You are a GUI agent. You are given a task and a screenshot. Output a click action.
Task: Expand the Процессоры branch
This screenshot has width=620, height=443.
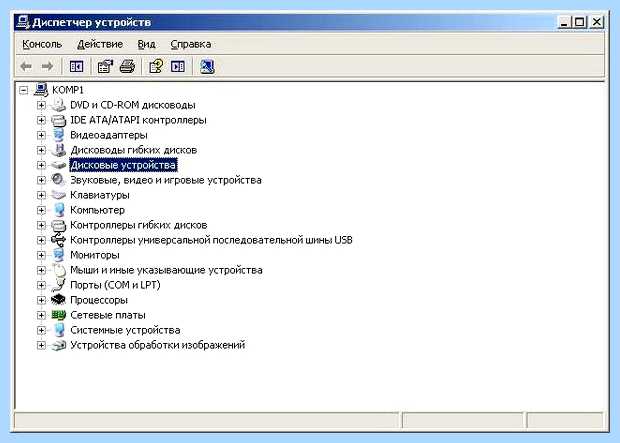[x=41, y=300]
